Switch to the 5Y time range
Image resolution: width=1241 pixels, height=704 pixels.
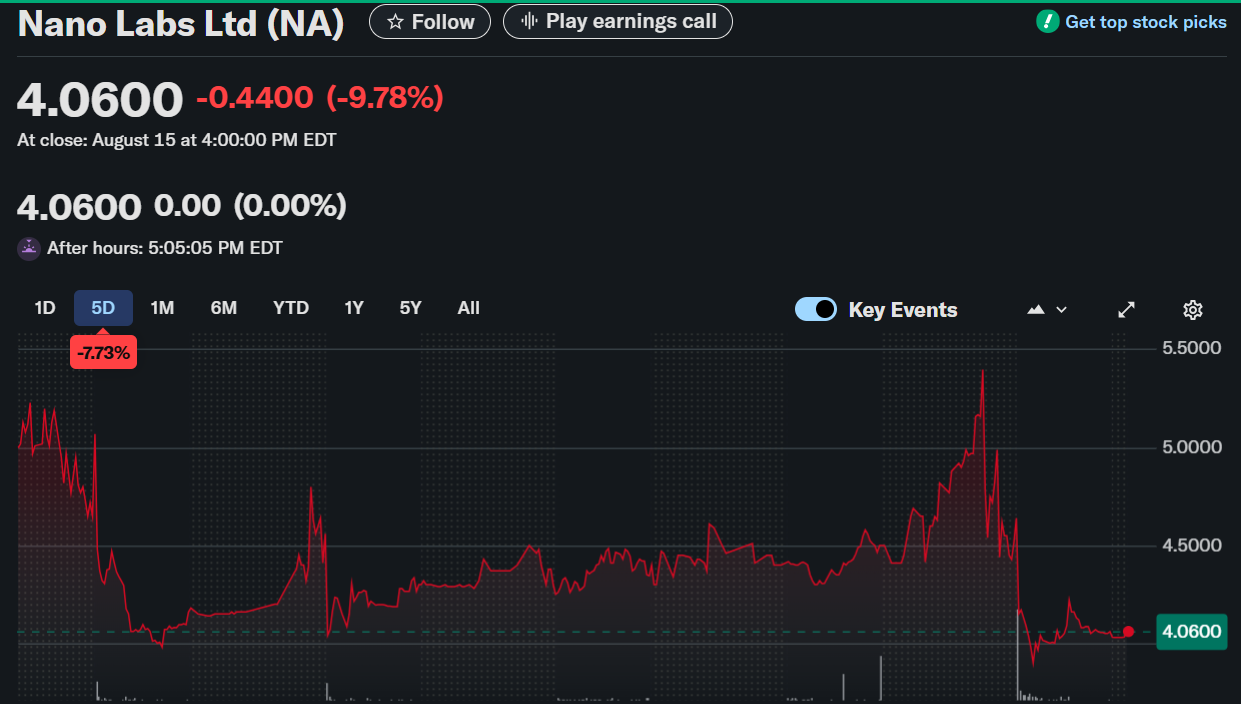(411, 308)
